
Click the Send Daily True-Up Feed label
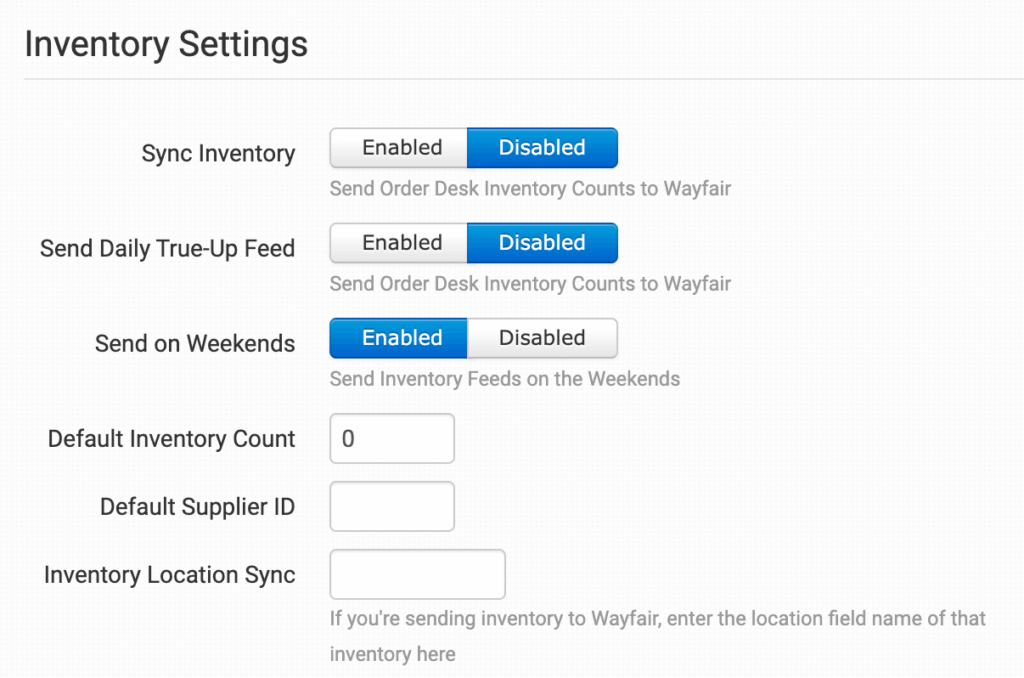click(x=167, y=249)
